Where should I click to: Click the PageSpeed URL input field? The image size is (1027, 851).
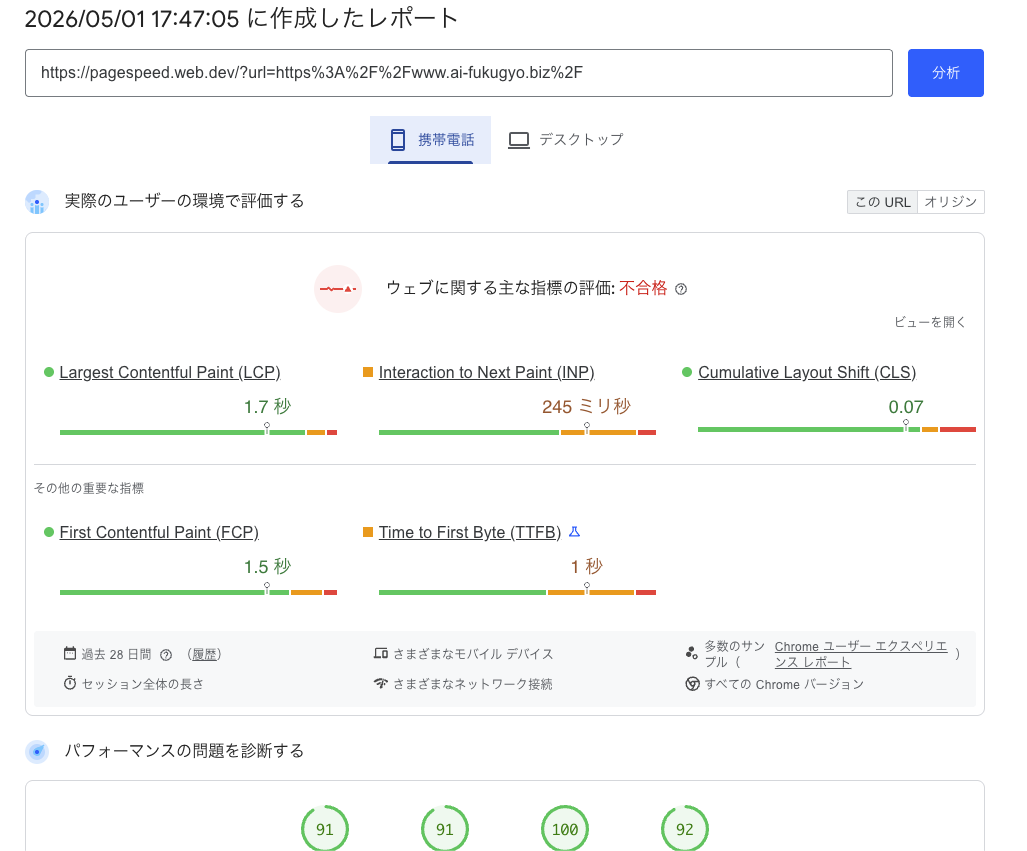[458, 73]
